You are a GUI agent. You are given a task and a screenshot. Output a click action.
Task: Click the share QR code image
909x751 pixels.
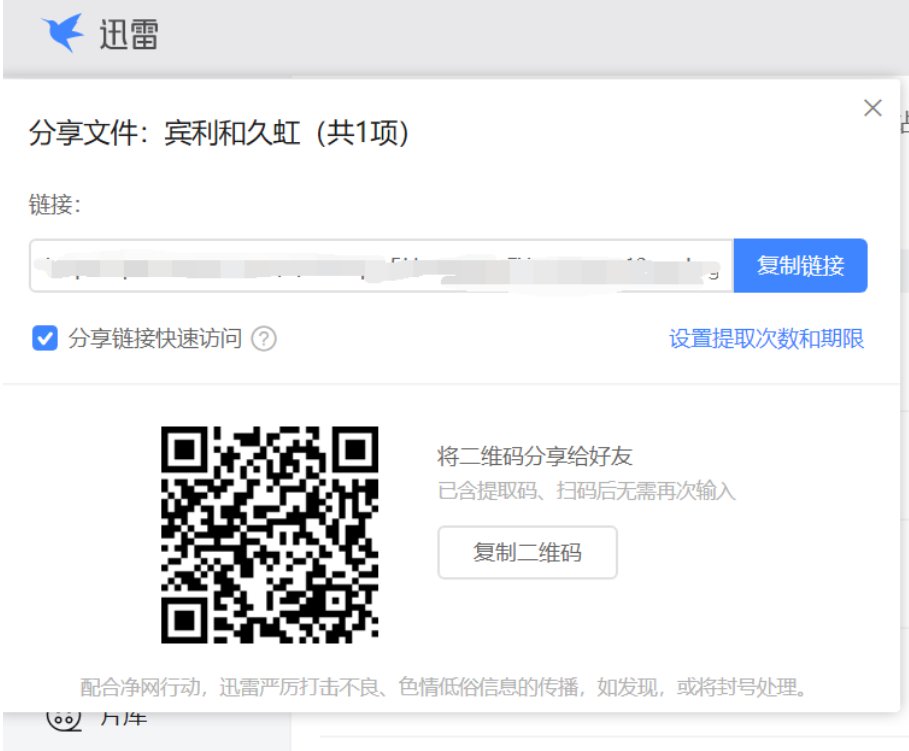point(270,535)
